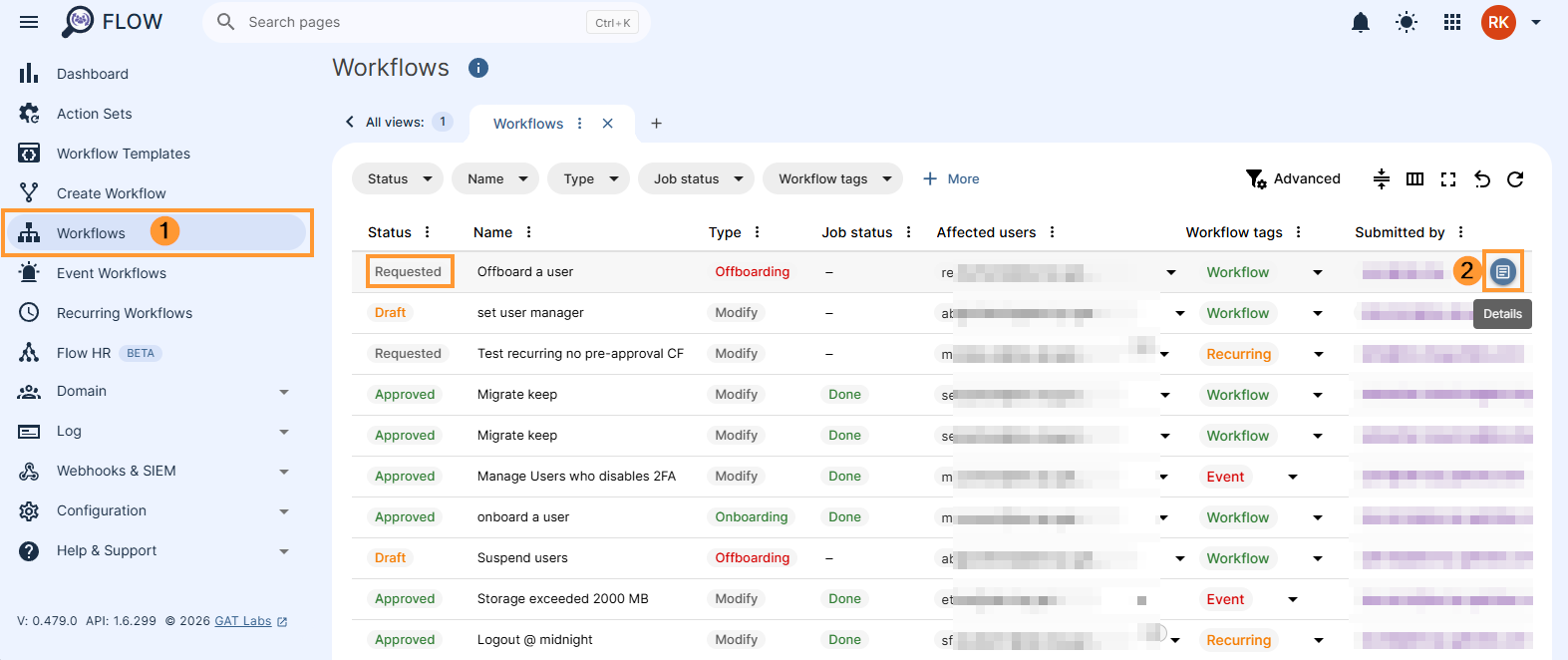Select the 'set user manager' workflow name
The width and height of the screenshot is (1568, 660).
click(530, 313)
